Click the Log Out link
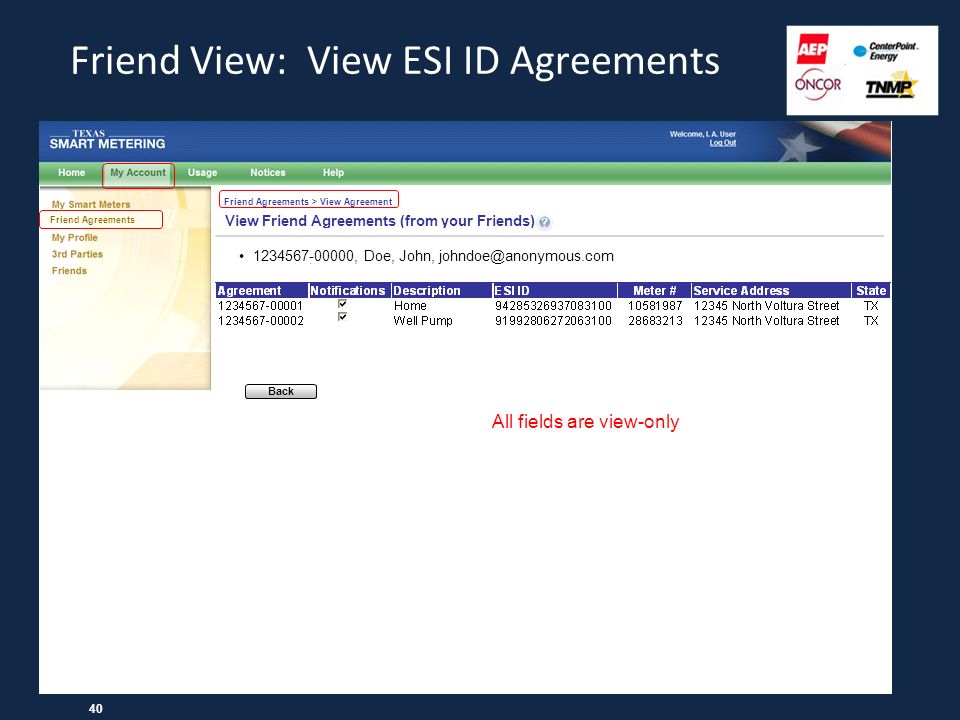Image resolution: width=960 pixels, height=720 pixels. [x=722, y=143]
